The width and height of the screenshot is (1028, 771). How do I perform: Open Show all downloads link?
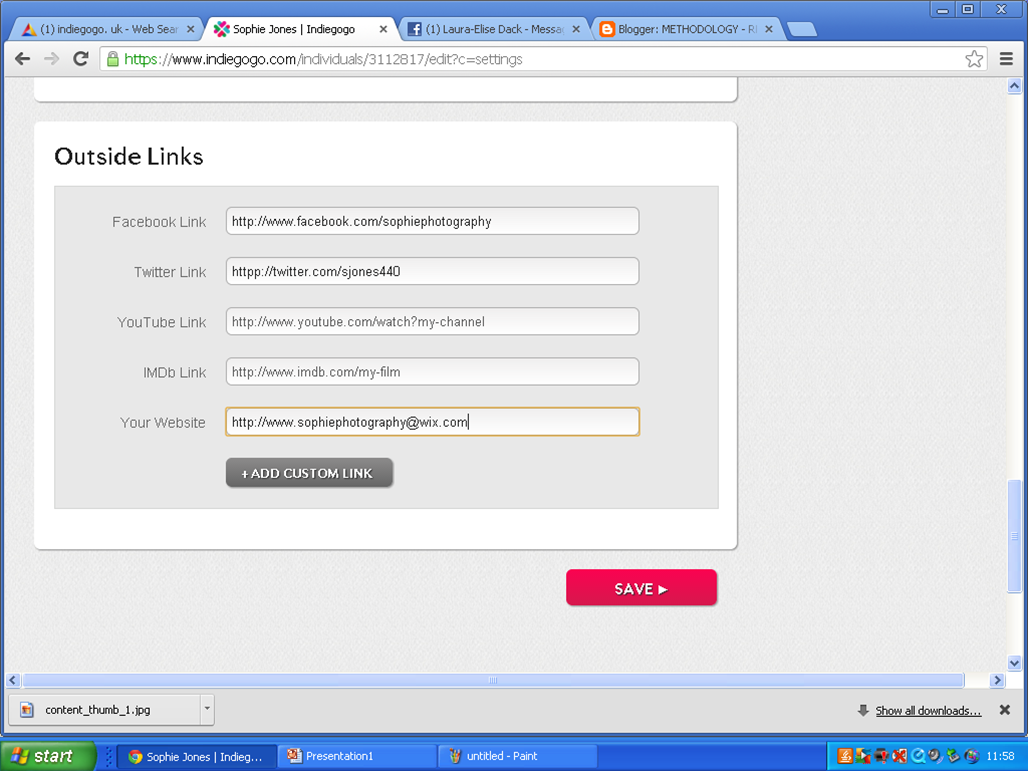click(928, 711)
